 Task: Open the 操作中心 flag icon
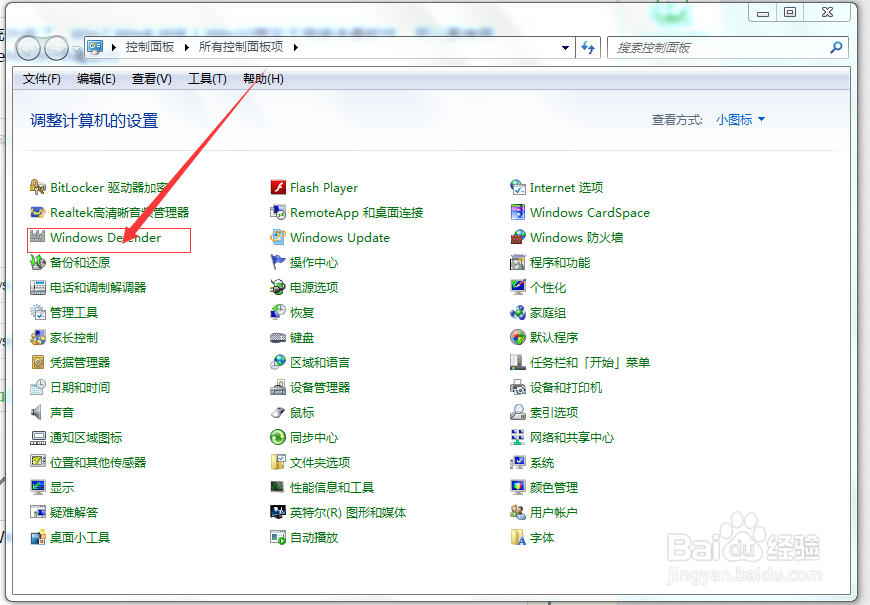(278, 263)
